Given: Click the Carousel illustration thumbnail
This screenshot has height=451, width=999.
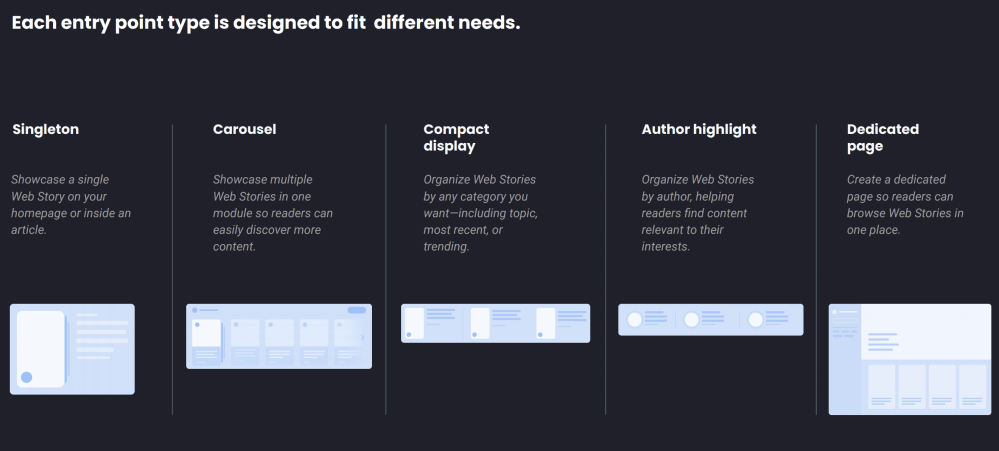Looking at the screenshot, I should click(279, 336).
